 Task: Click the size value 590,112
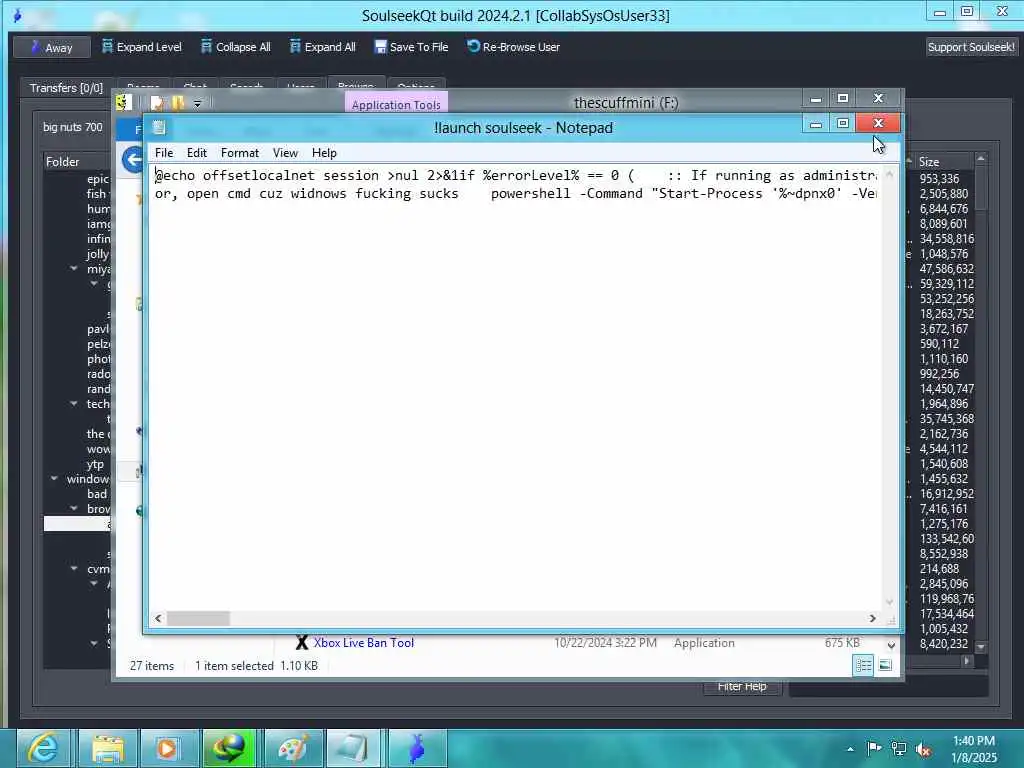click(x=939, y=344)
